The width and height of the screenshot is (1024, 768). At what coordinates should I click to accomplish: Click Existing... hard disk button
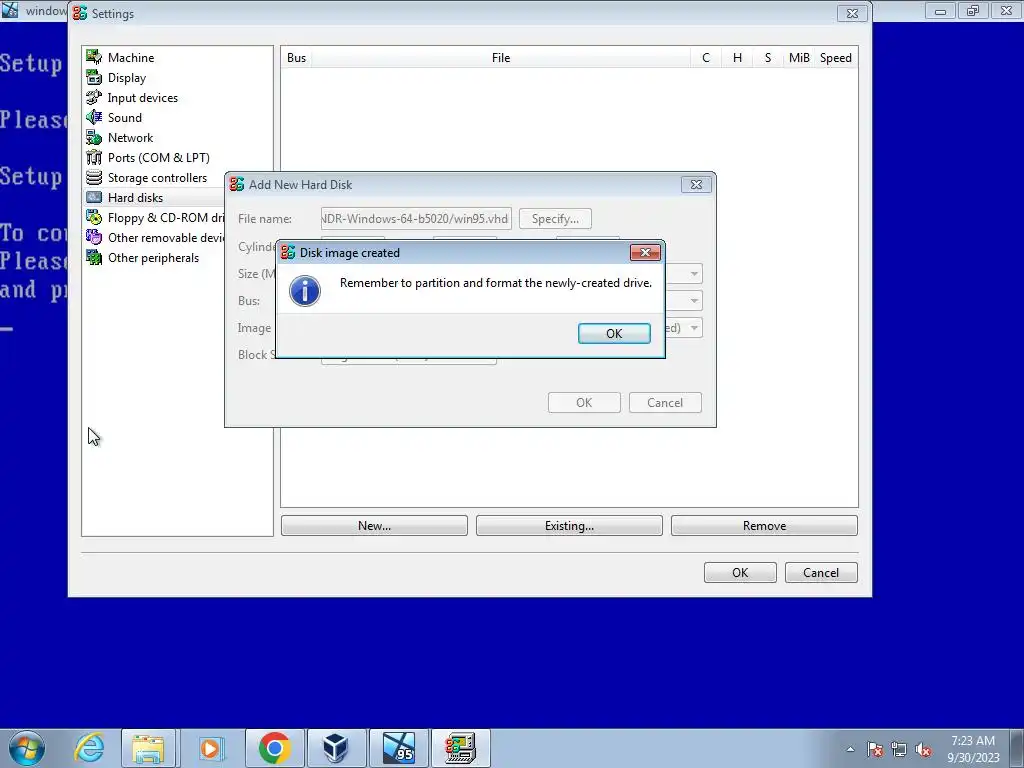tap(569, 526)
